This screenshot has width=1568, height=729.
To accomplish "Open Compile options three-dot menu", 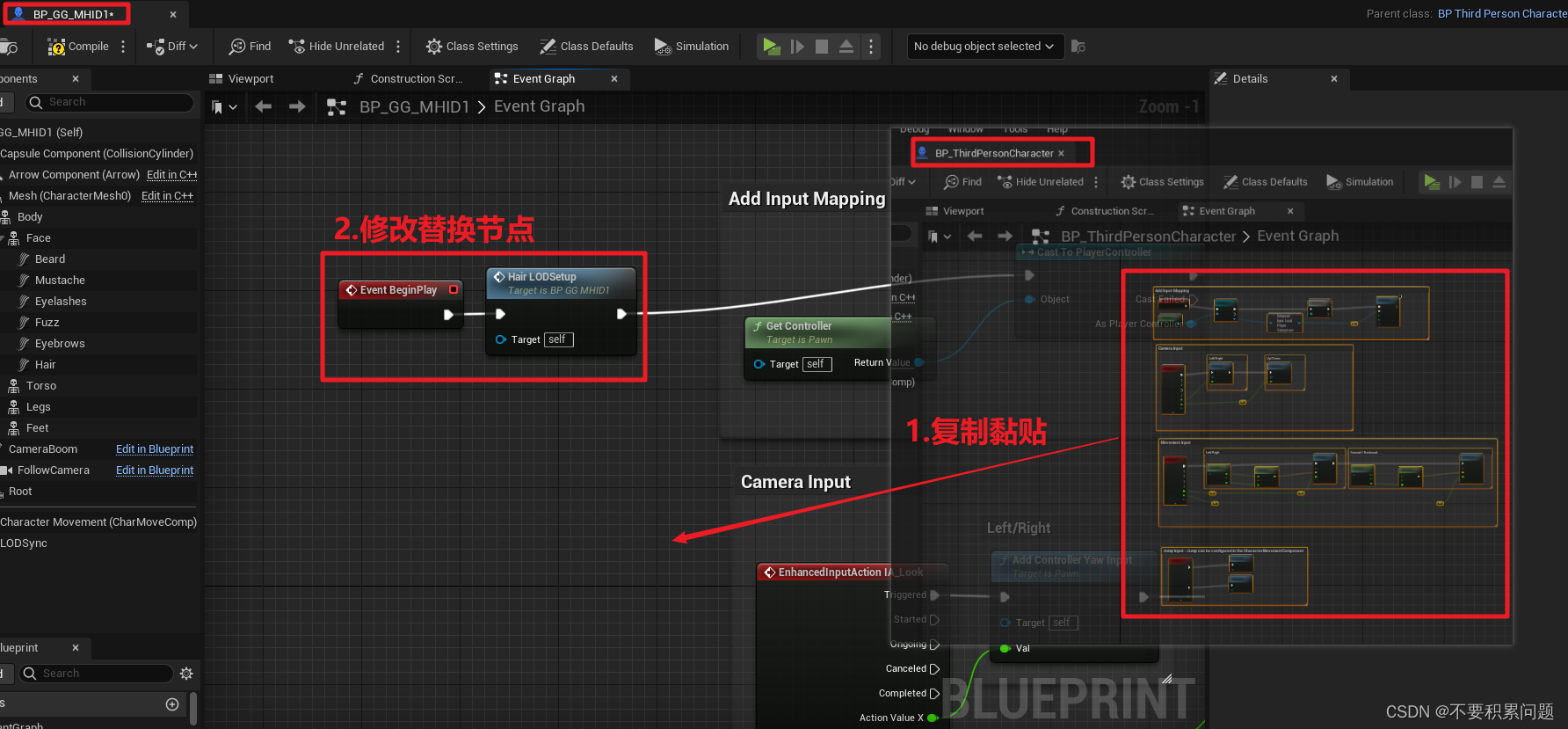I will point(123,47).
